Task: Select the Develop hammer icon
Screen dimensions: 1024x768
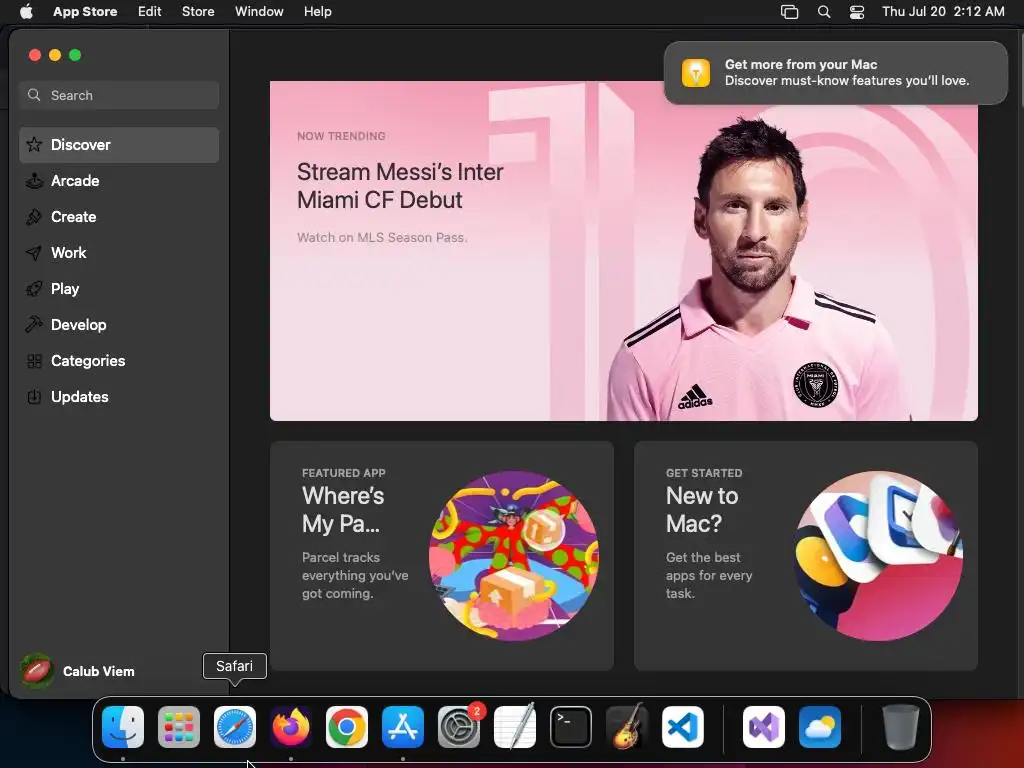Action: [34, 325]
